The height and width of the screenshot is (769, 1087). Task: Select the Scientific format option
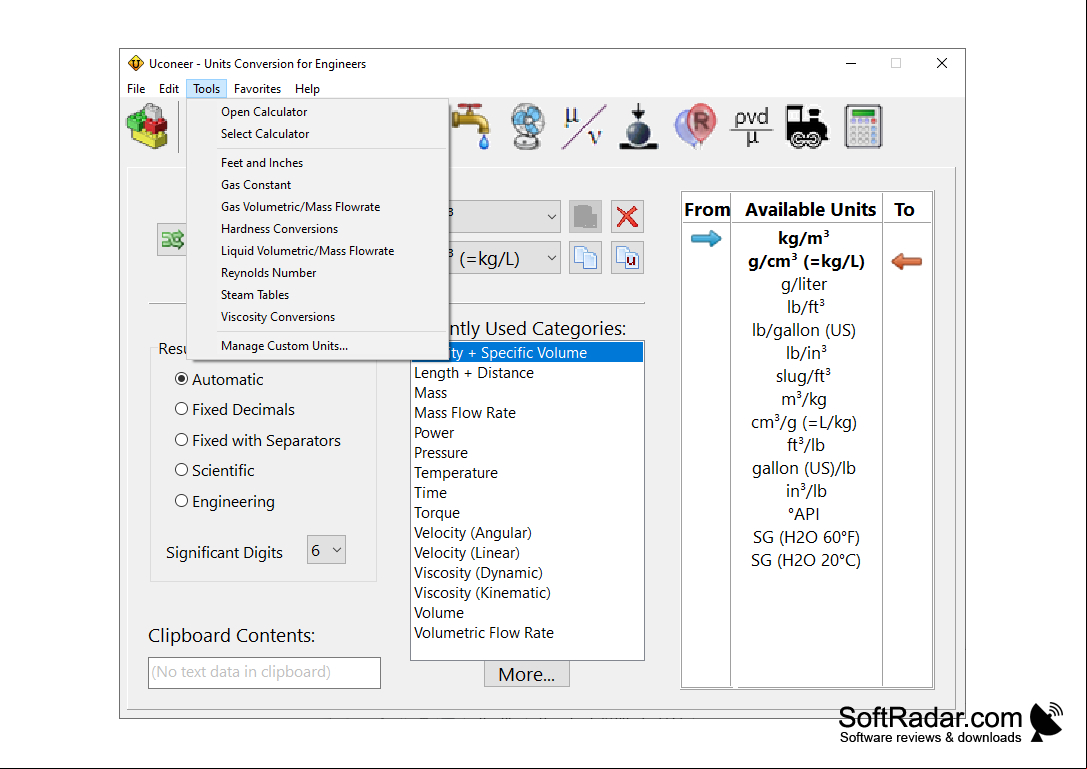point(215,470)
